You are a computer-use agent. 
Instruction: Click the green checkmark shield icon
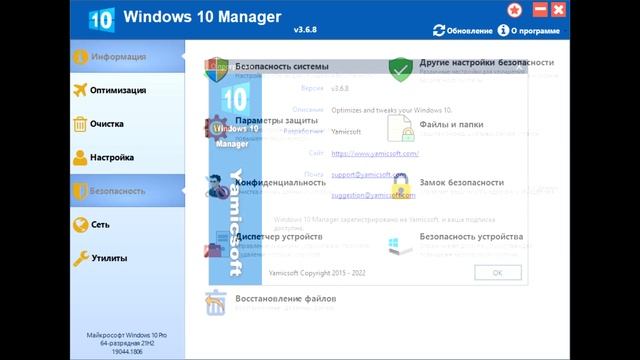coord(400,69)
